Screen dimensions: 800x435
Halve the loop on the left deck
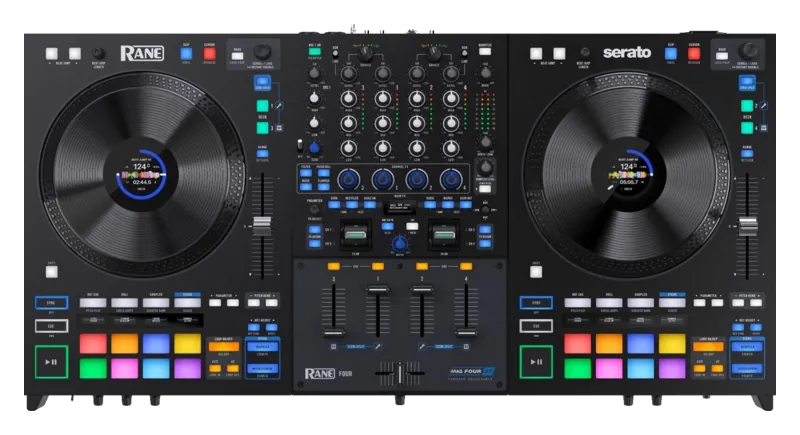(215, 368)
